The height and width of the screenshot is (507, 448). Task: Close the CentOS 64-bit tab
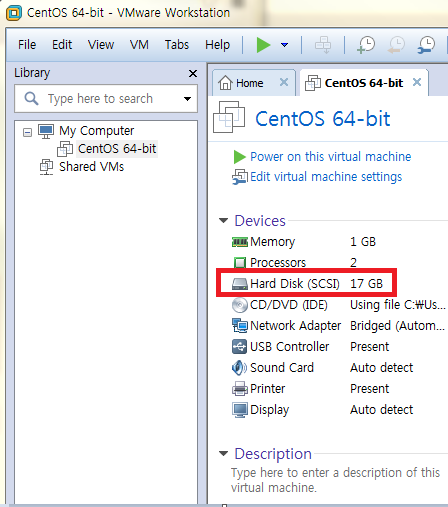417,82
